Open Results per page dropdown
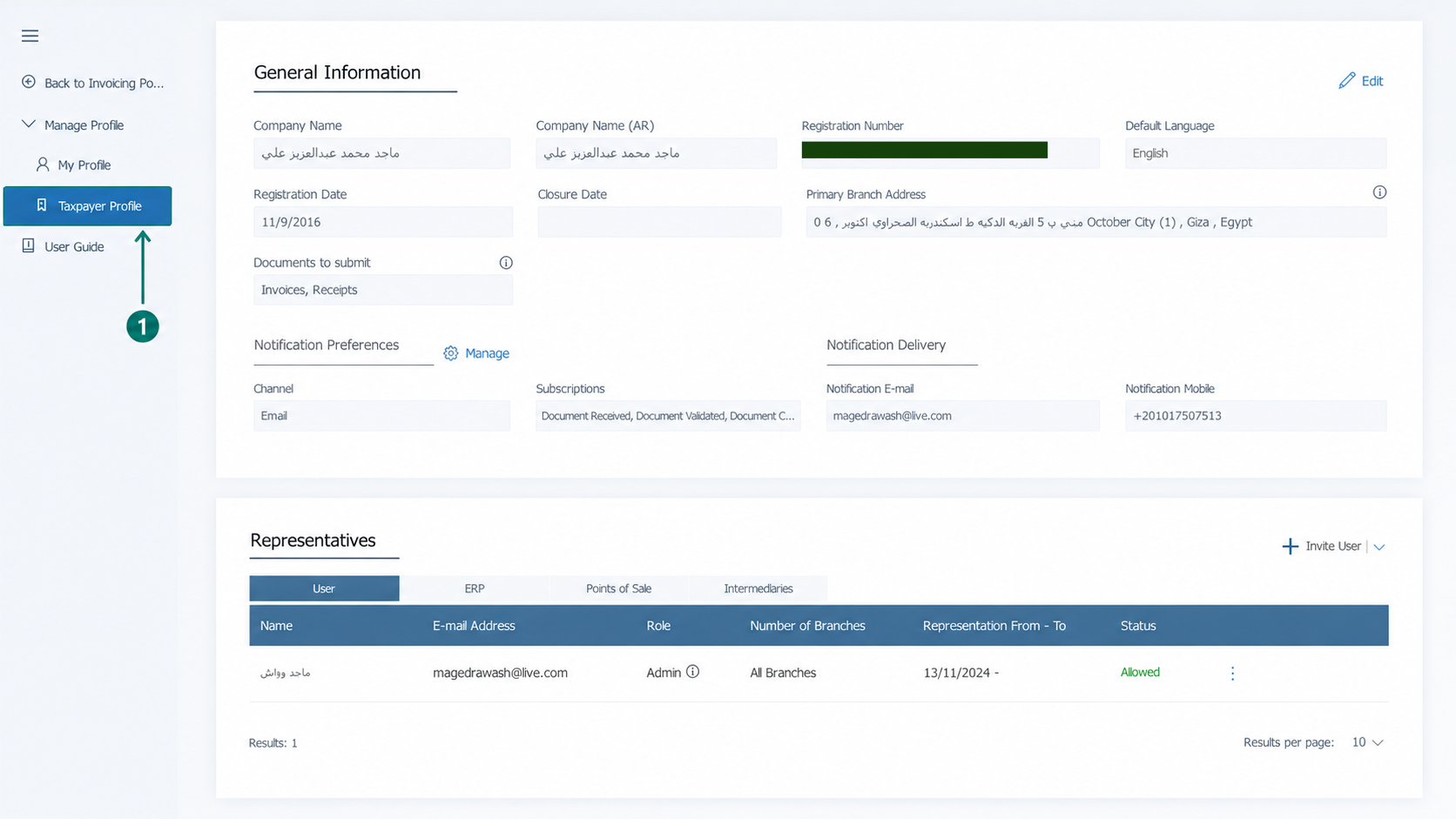This screenshot has width=1456, height=819. tap(1367, 742)
